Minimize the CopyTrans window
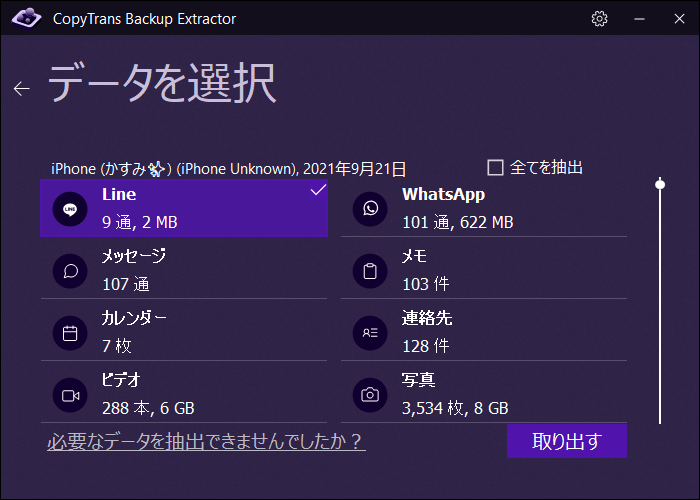 coord(639,19)
